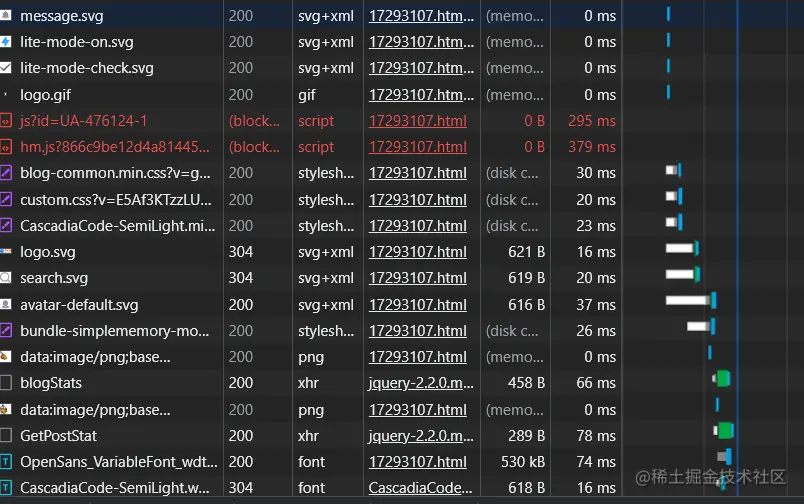Select the logo.svg request name
The image size is (804, 504).
(x=48, y=252)
